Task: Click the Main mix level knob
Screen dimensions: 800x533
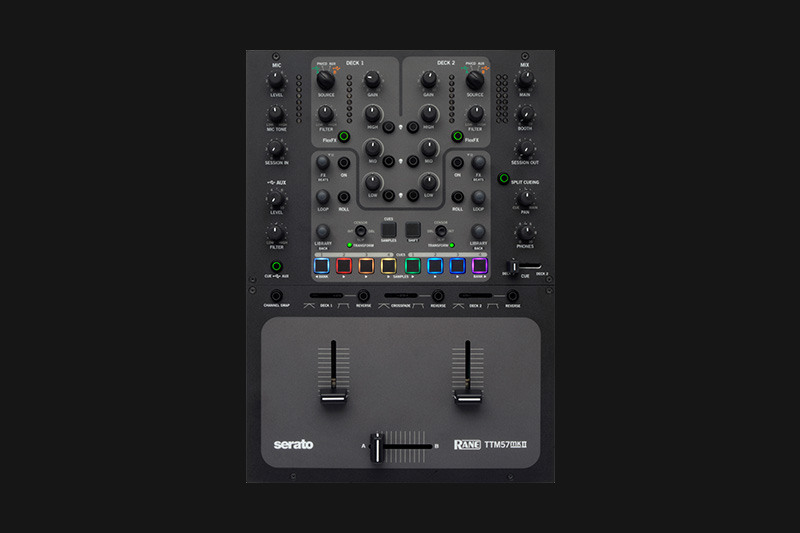Action: [x=525, y=80]
